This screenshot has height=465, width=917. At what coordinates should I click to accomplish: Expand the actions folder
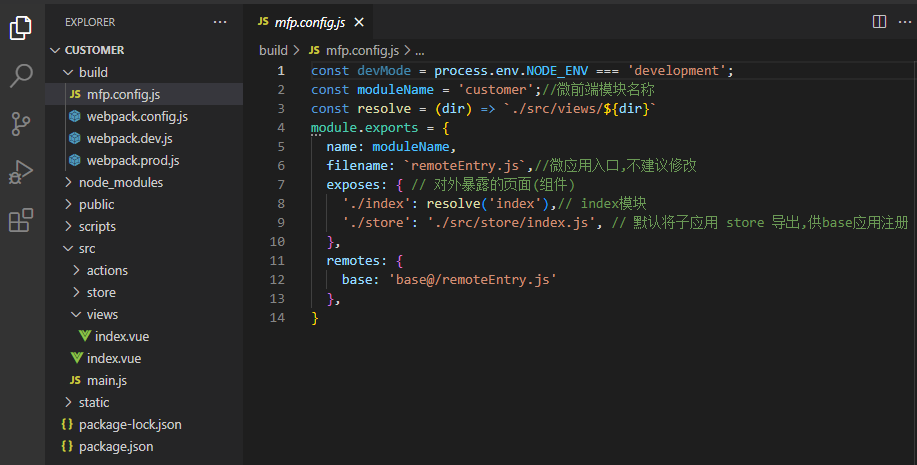pyautogui.click(x=106, y=270)
